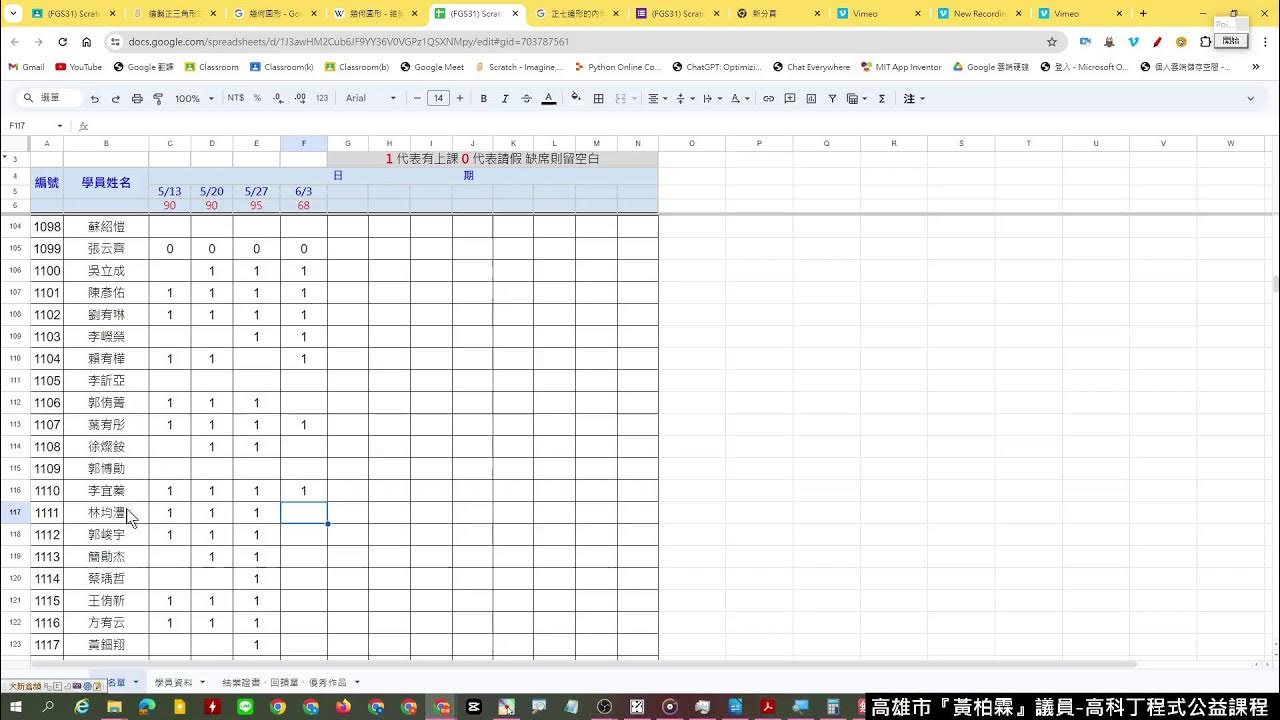The image size is (1280, 720).
Task: Select the cell with name 林均澧
Action: (106, 513)
